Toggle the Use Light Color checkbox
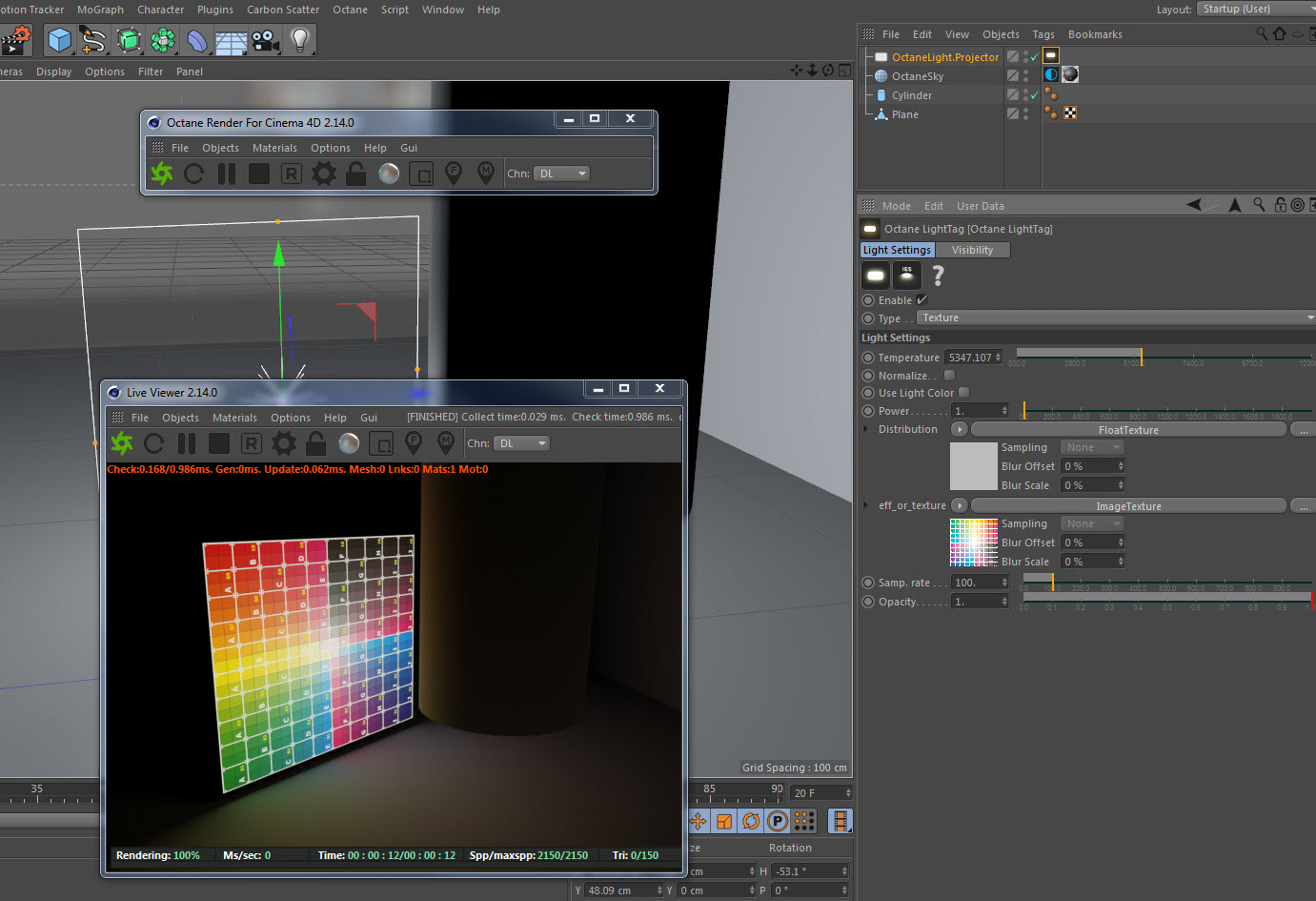Viewport: 1316px width, 901px height. [x=963, y=393]
